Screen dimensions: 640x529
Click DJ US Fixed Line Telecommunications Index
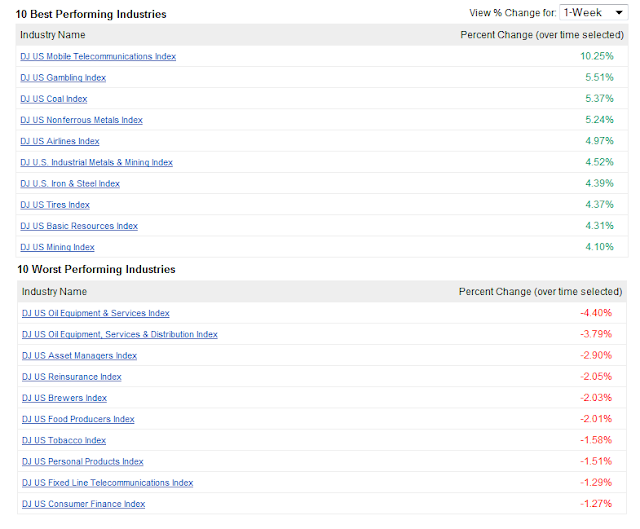(108, 483)
